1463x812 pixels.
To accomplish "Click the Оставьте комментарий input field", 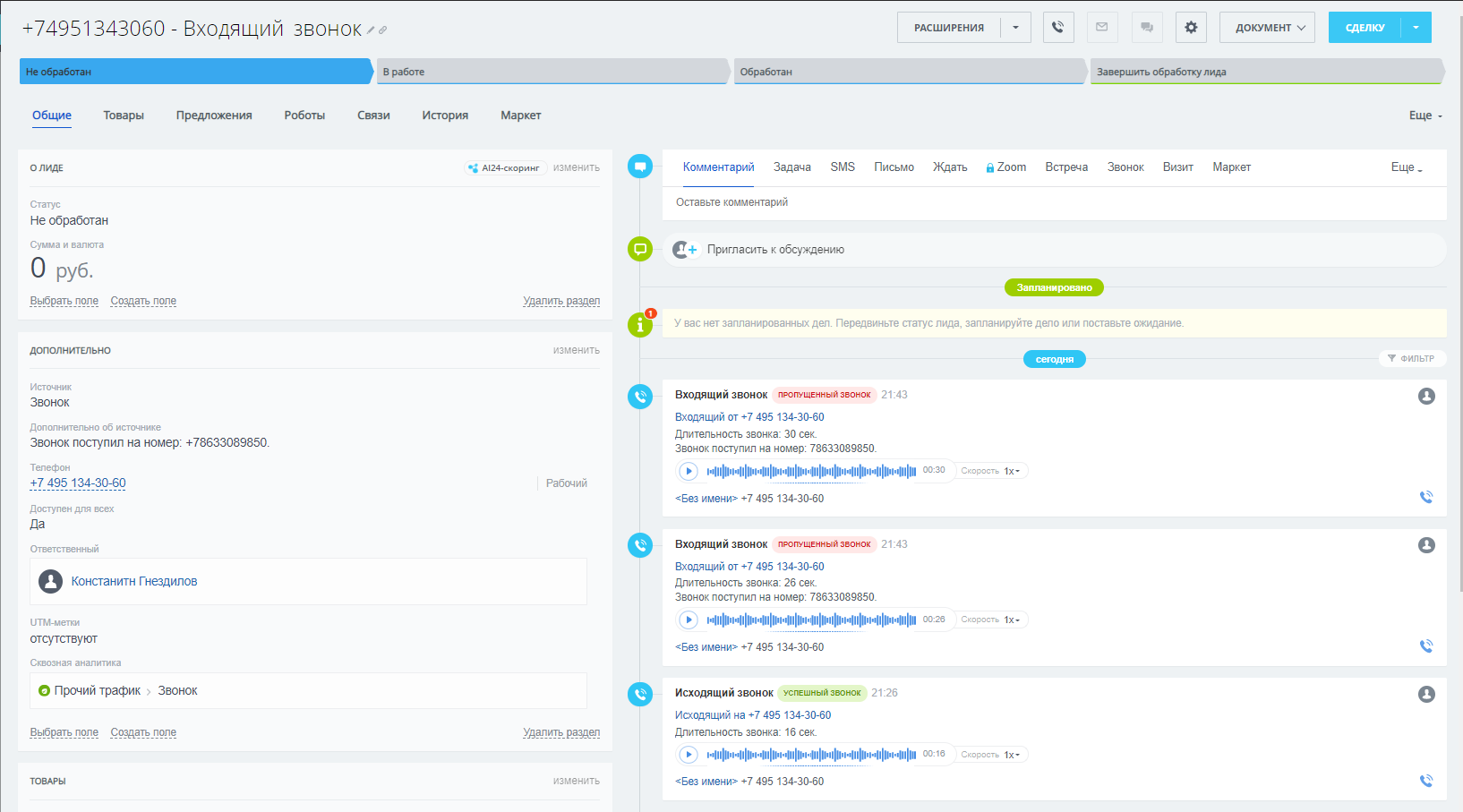I will click(x=1053, y=202).
